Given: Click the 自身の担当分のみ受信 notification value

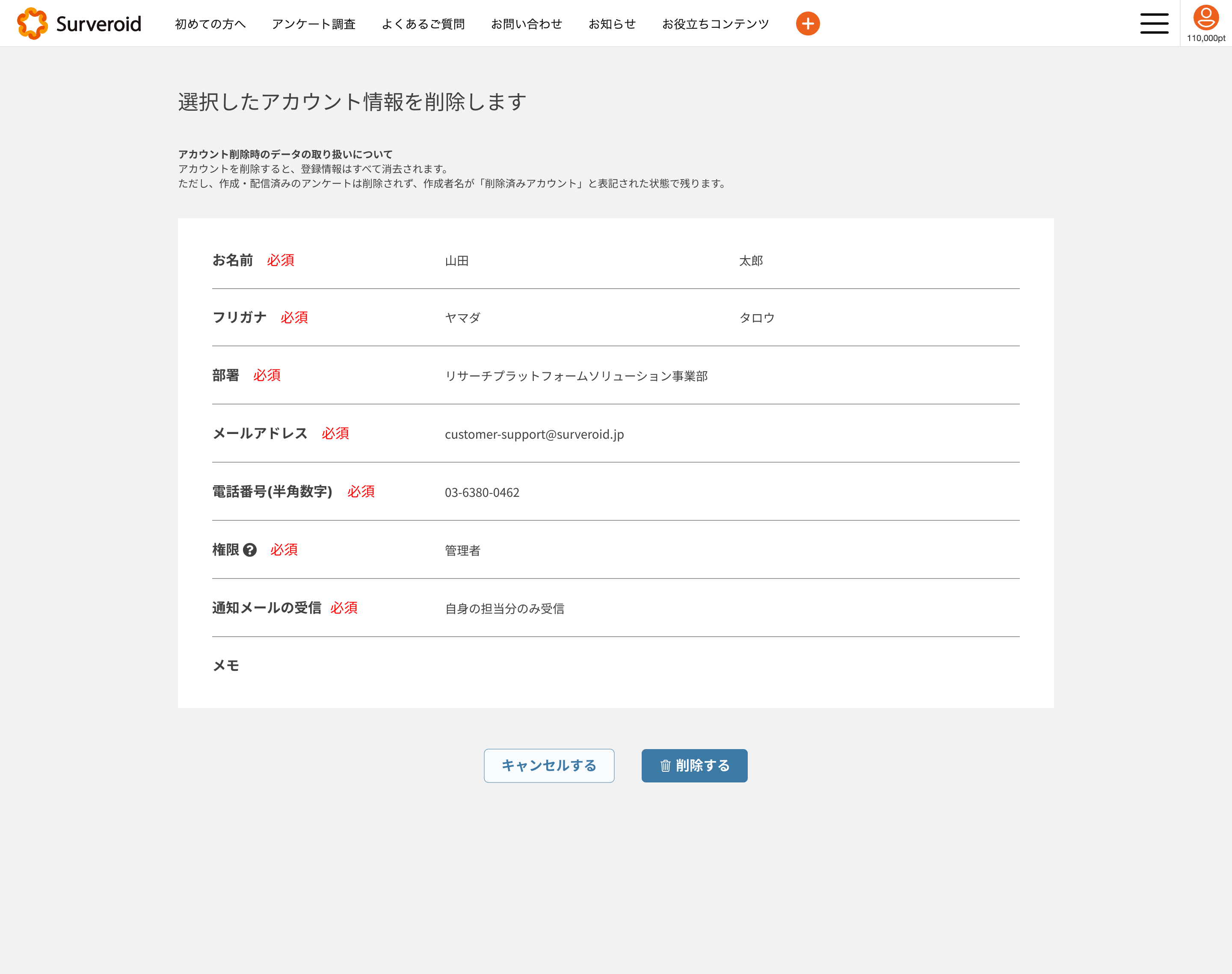Looking at the screenshot, I should (x=504, y=609).
